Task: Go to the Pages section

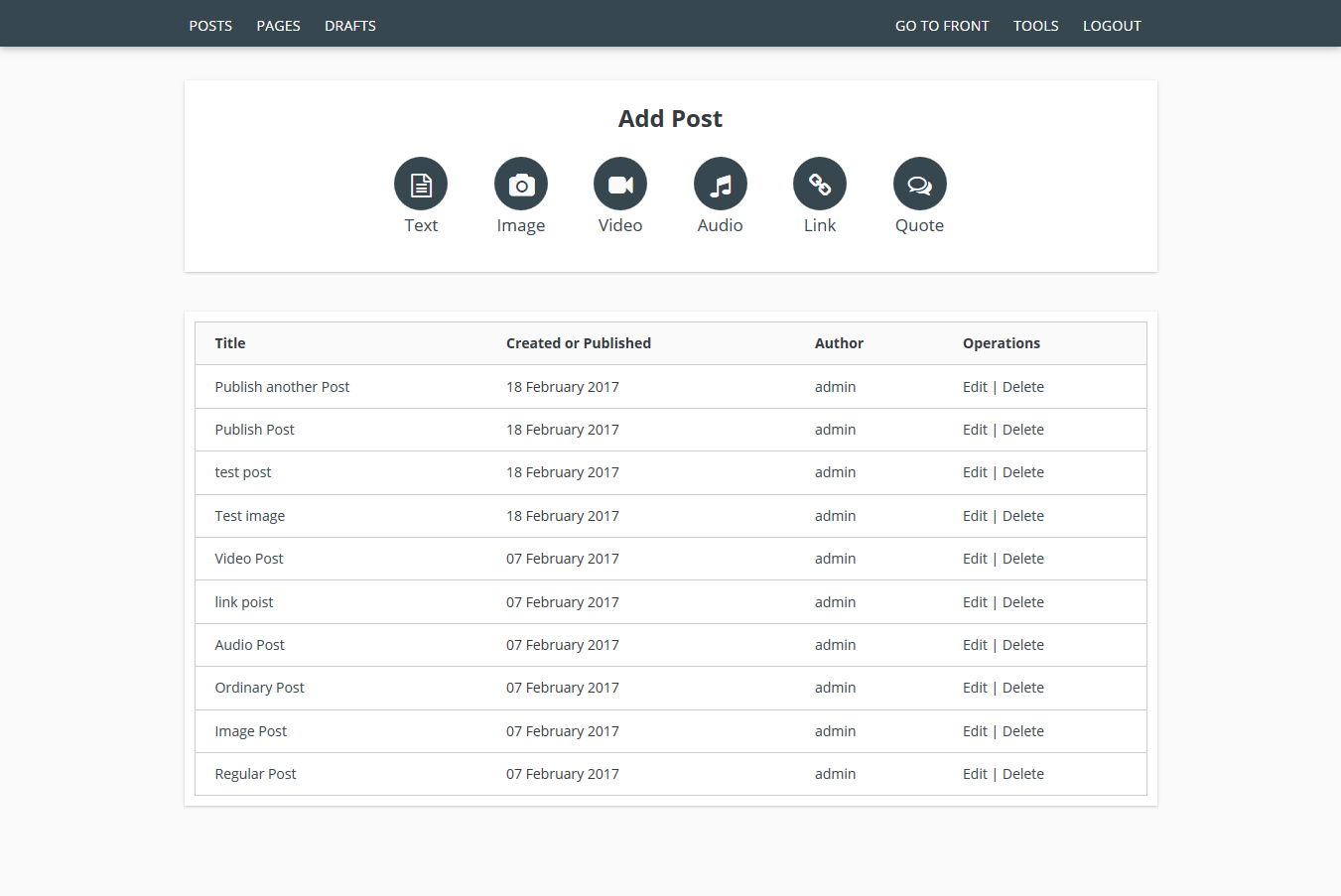Action: click(278, 26)
